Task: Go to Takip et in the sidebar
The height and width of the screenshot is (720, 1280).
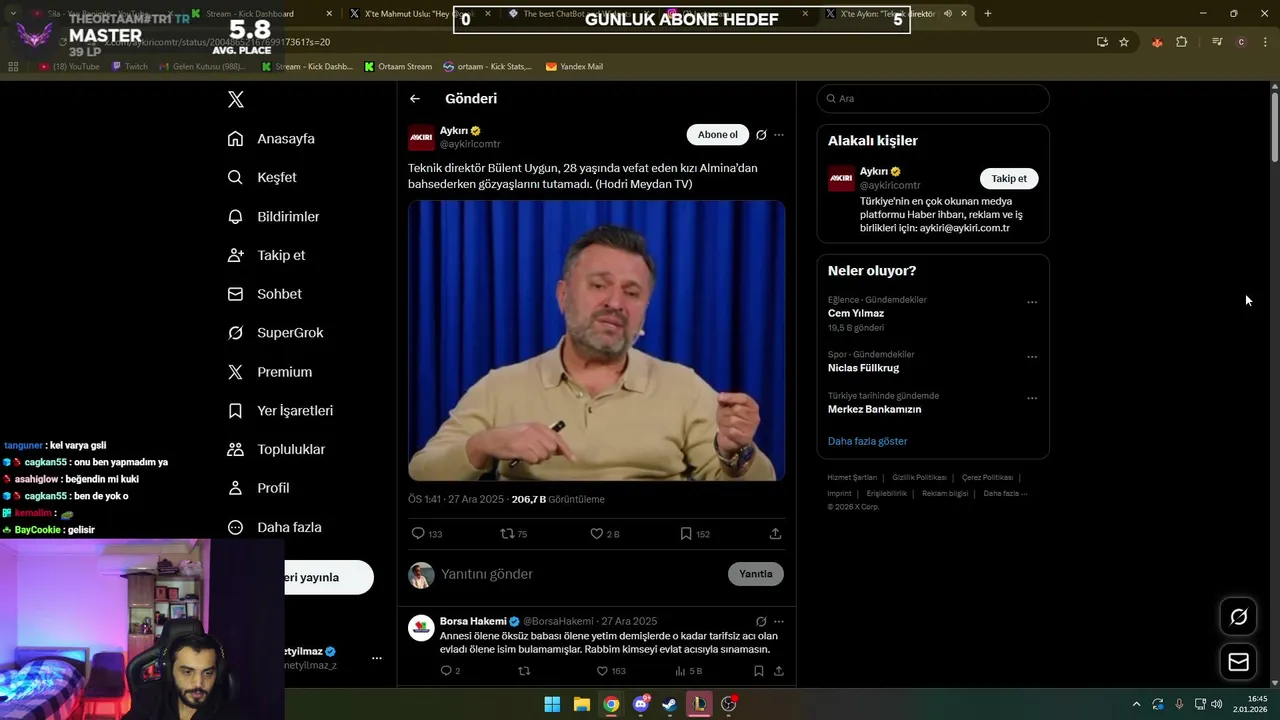Action: (266, 255)
